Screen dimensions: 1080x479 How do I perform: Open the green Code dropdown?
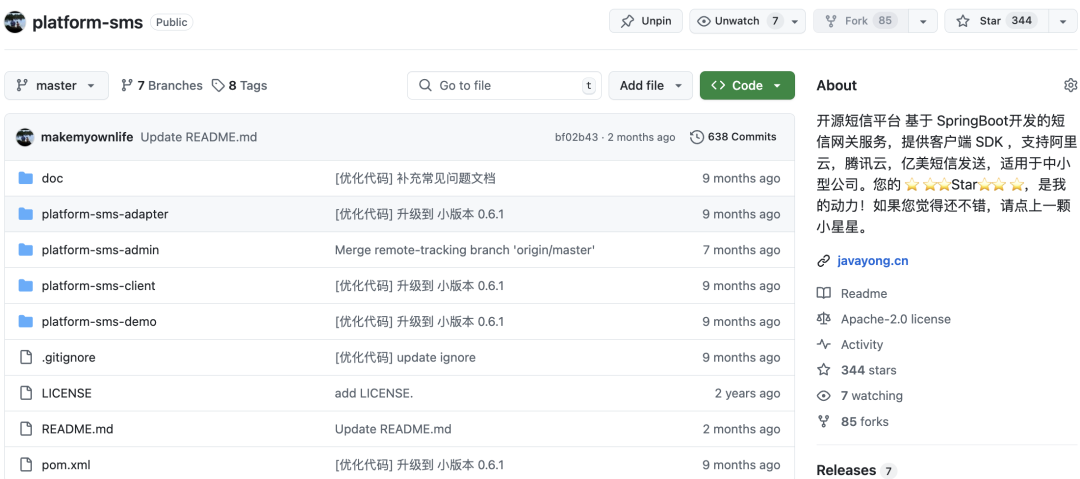(747, 85)
